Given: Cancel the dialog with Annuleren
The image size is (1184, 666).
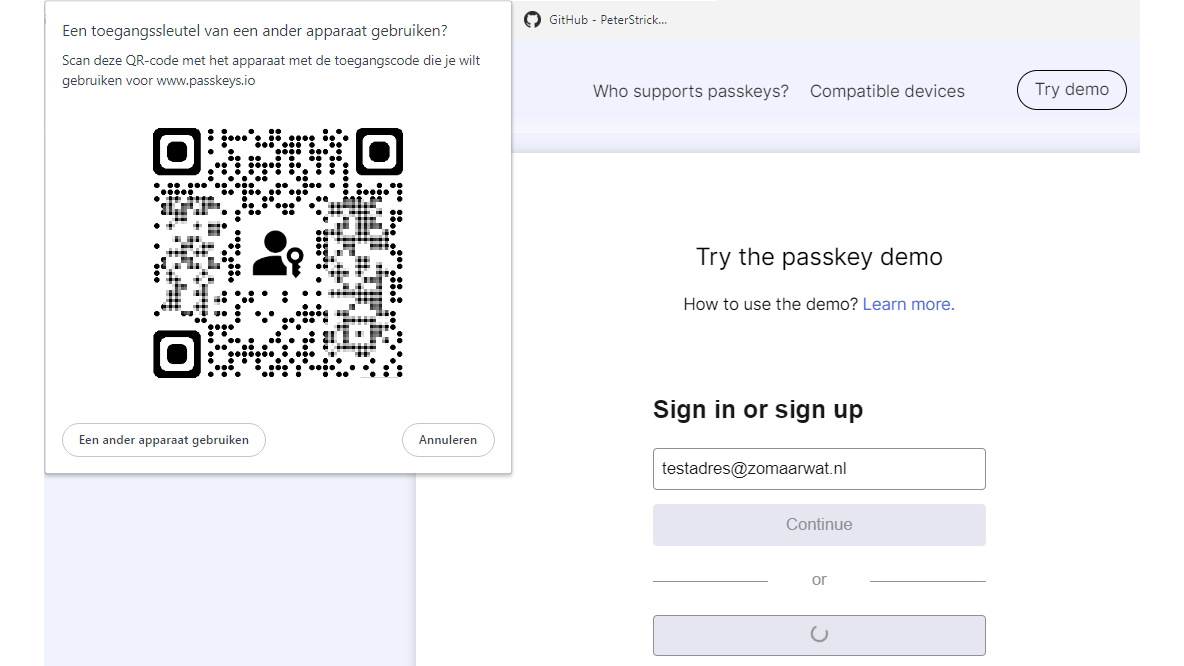Looking at the screenshot, I should pos(448,440).
